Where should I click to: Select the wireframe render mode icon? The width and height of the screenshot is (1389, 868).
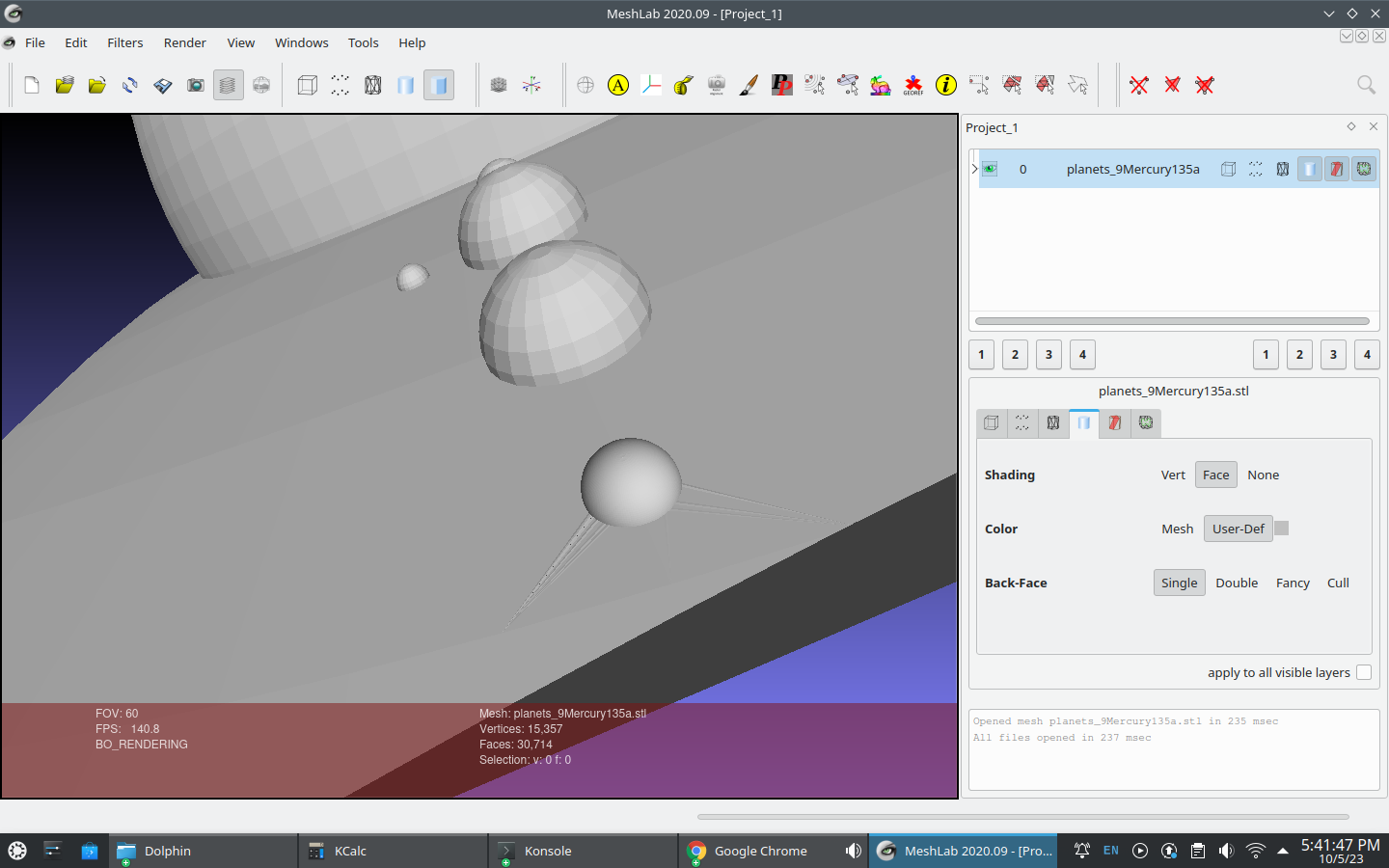coord(372,85)
